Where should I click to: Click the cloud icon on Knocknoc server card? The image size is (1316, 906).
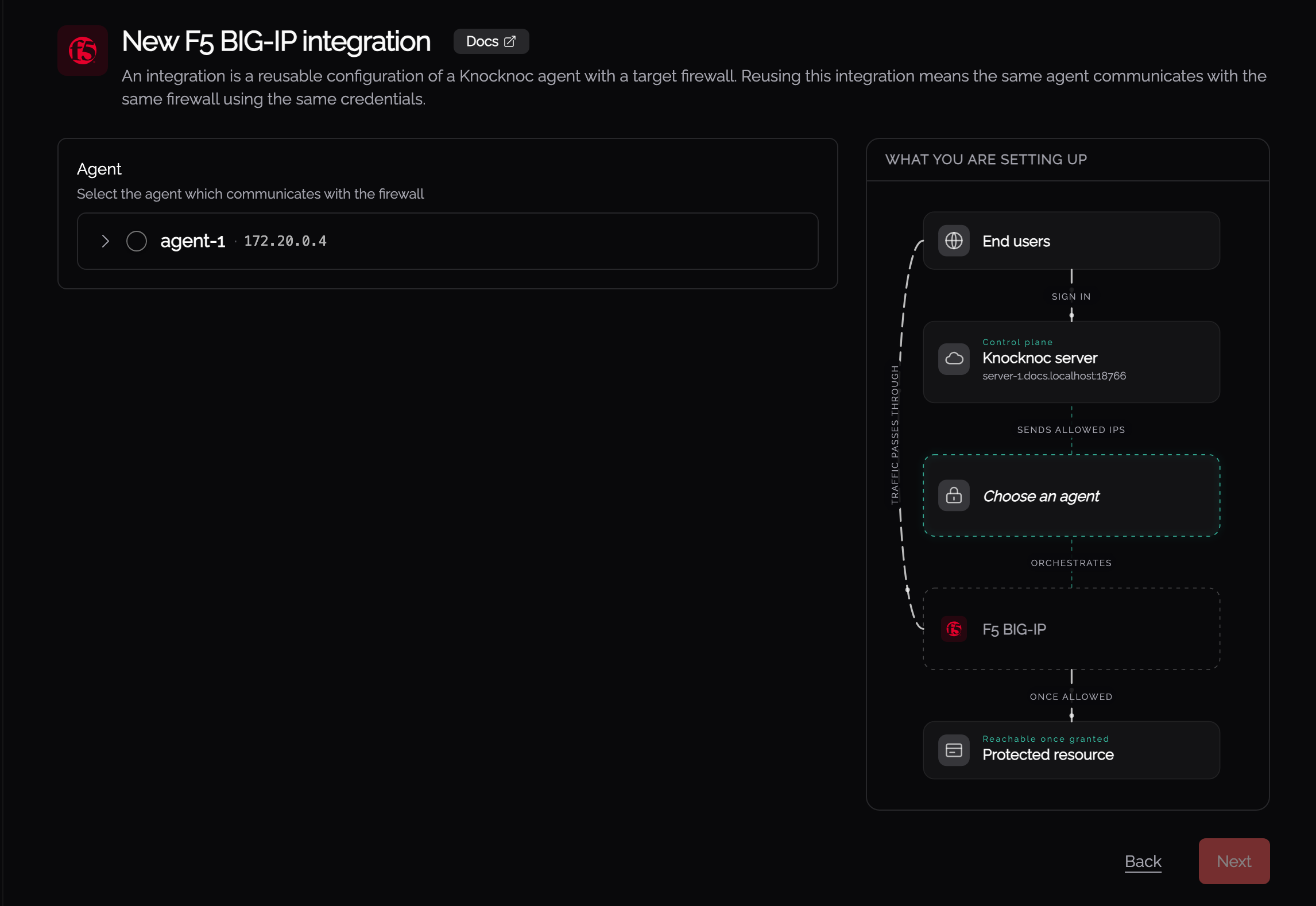point(954,359)
